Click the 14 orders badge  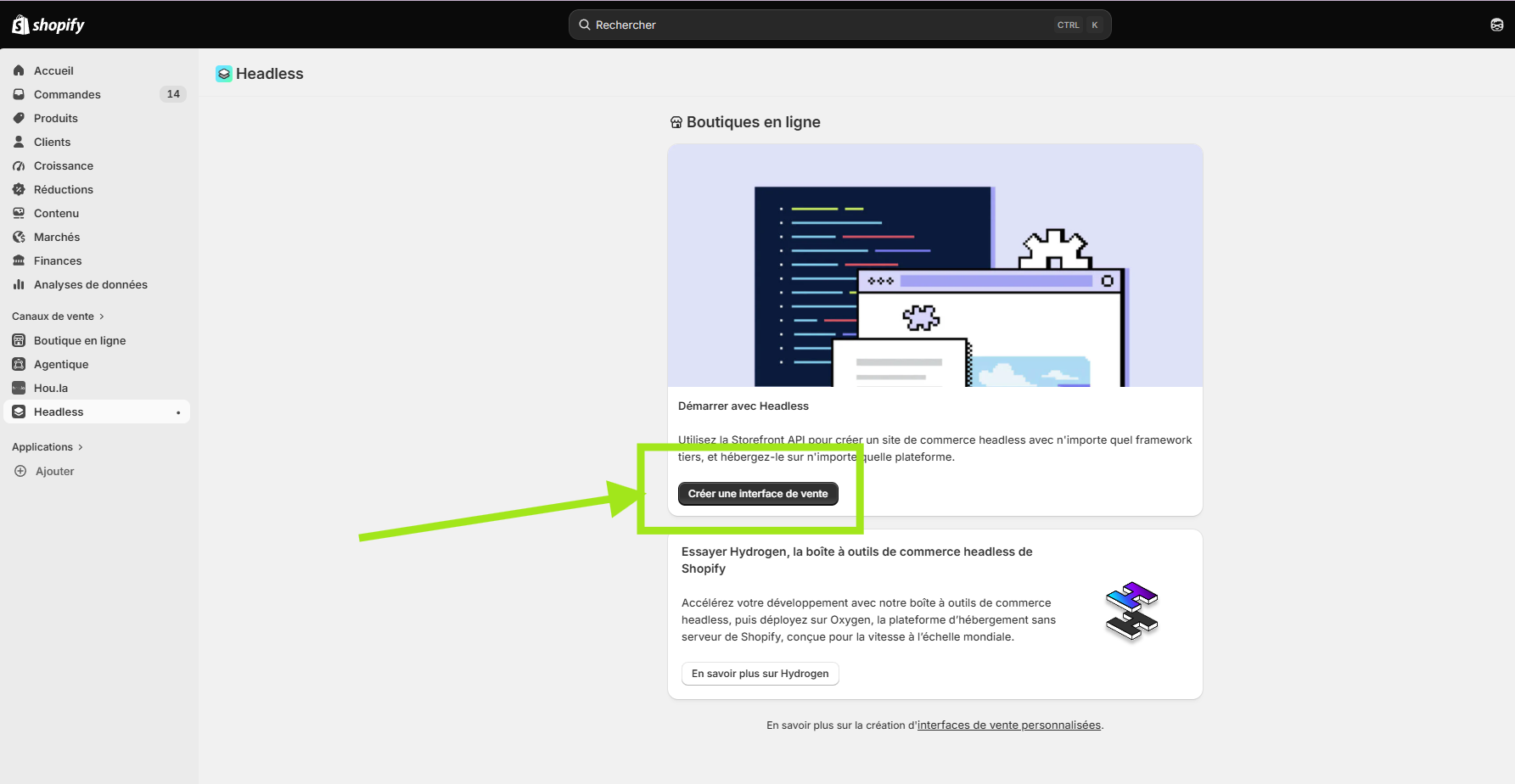(x=173, y=94)
